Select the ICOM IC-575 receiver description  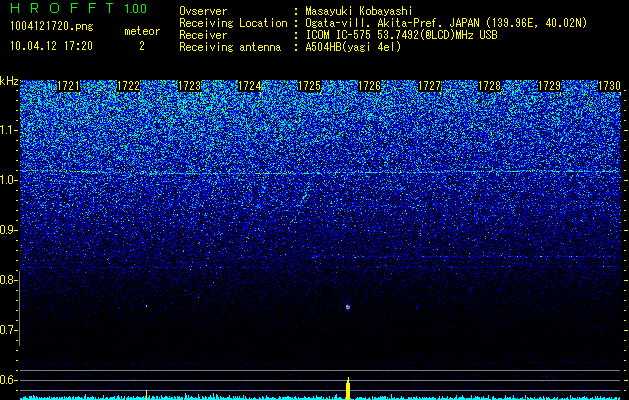tap(401, 35)
